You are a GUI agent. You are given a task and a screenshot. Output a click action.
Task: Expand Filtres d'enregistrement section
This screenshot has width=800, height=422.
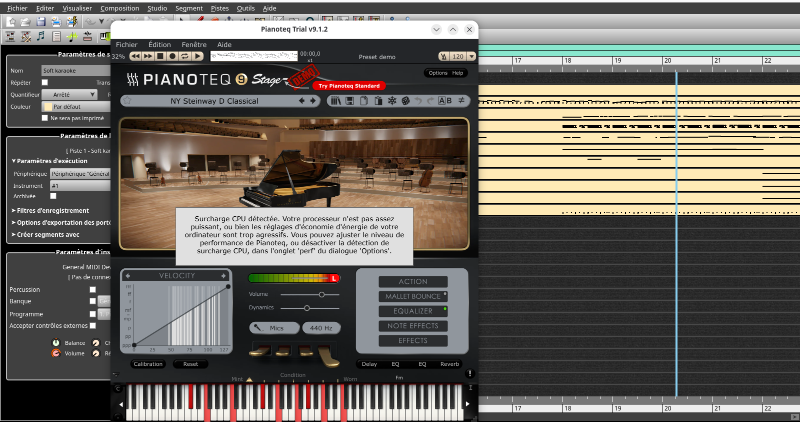[50, 210]
